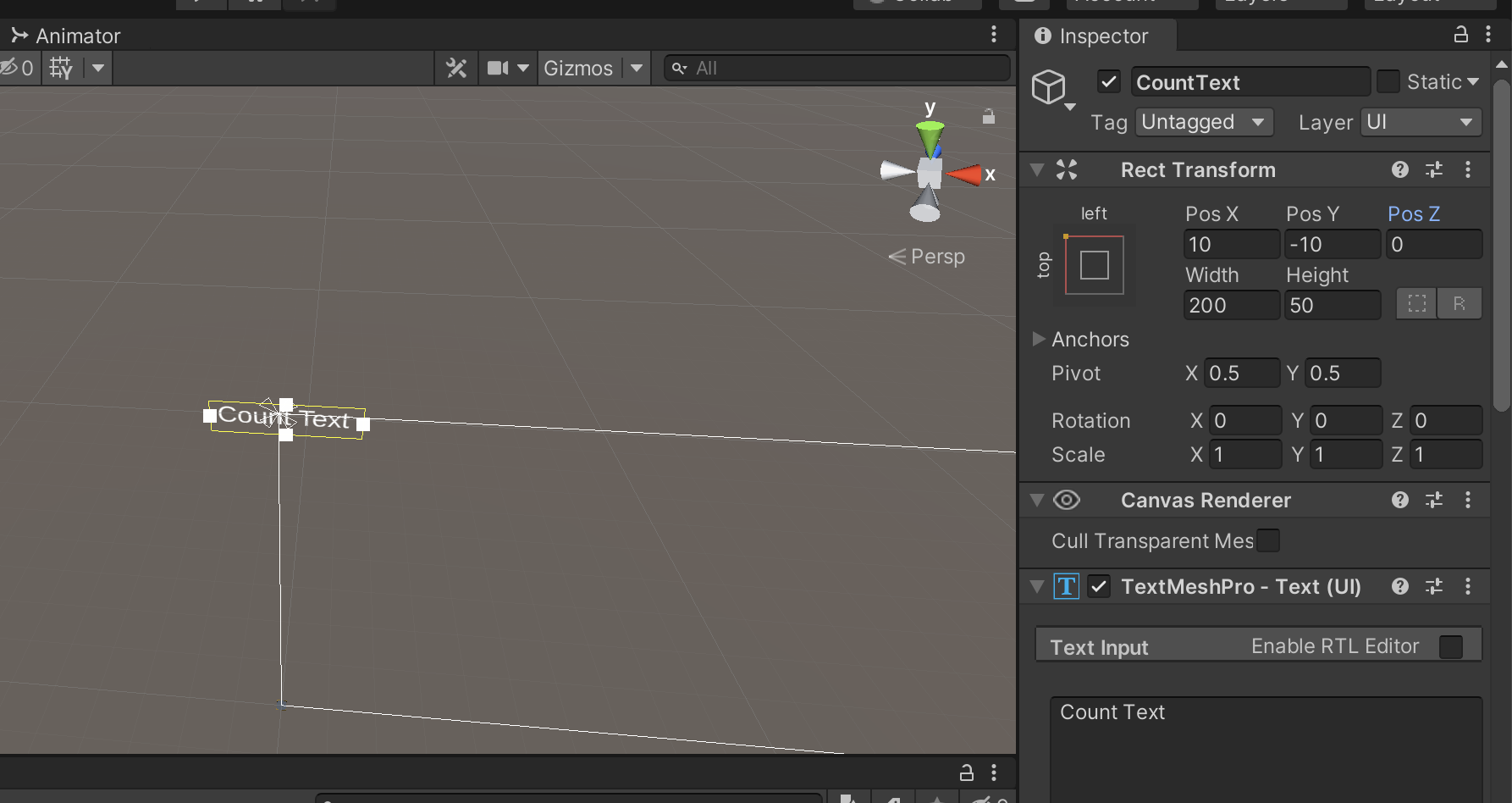Screen dimensions: 1512x803
Task: Focus the scene search field
Action: [x=837, y=68]
